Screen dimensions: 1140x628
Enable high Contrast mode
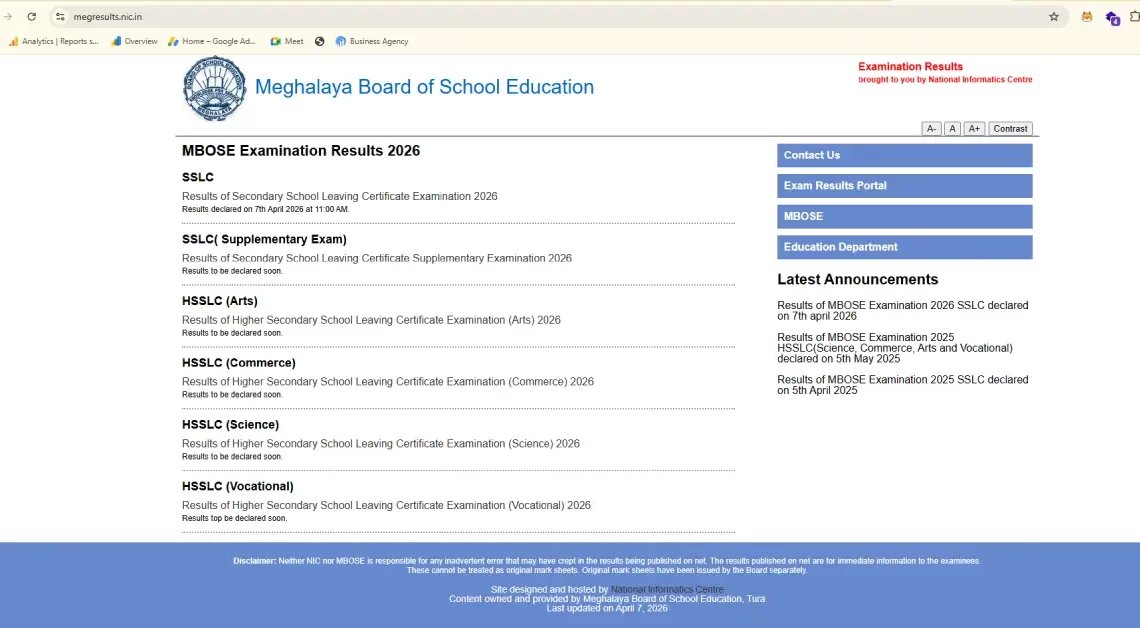(1010, 128)
